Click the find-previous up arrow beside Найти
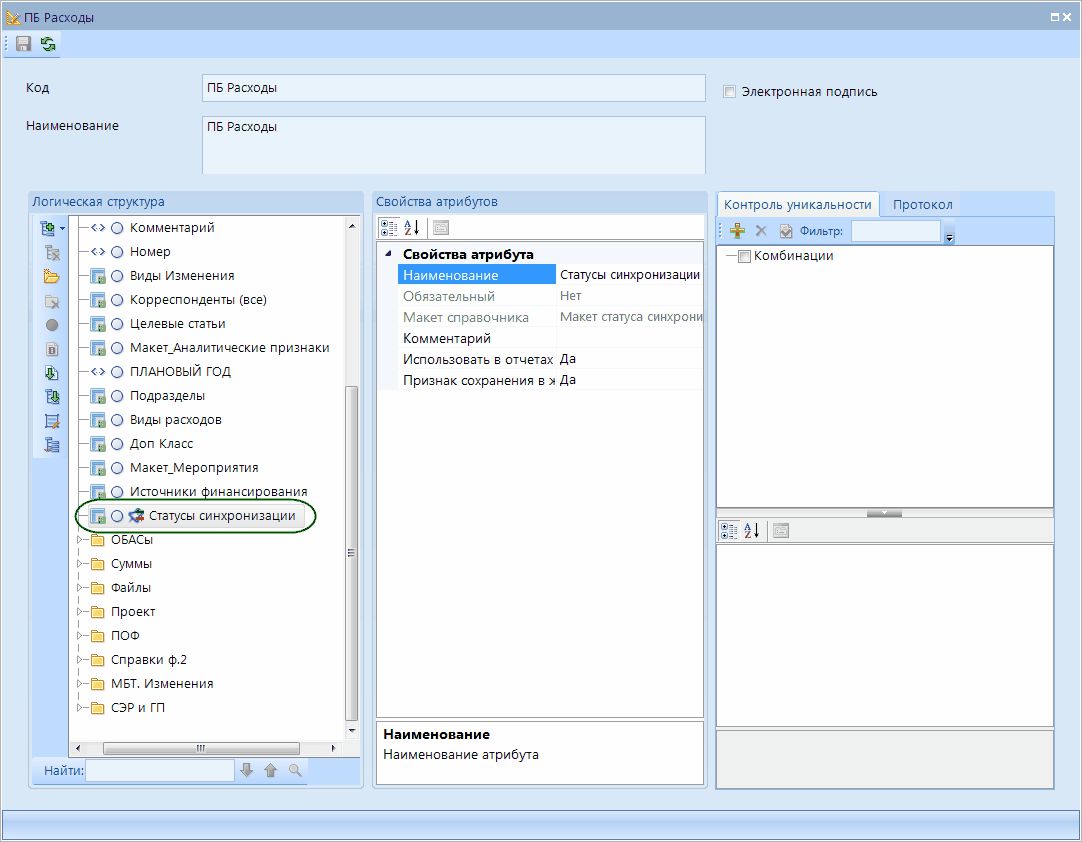 270,770
